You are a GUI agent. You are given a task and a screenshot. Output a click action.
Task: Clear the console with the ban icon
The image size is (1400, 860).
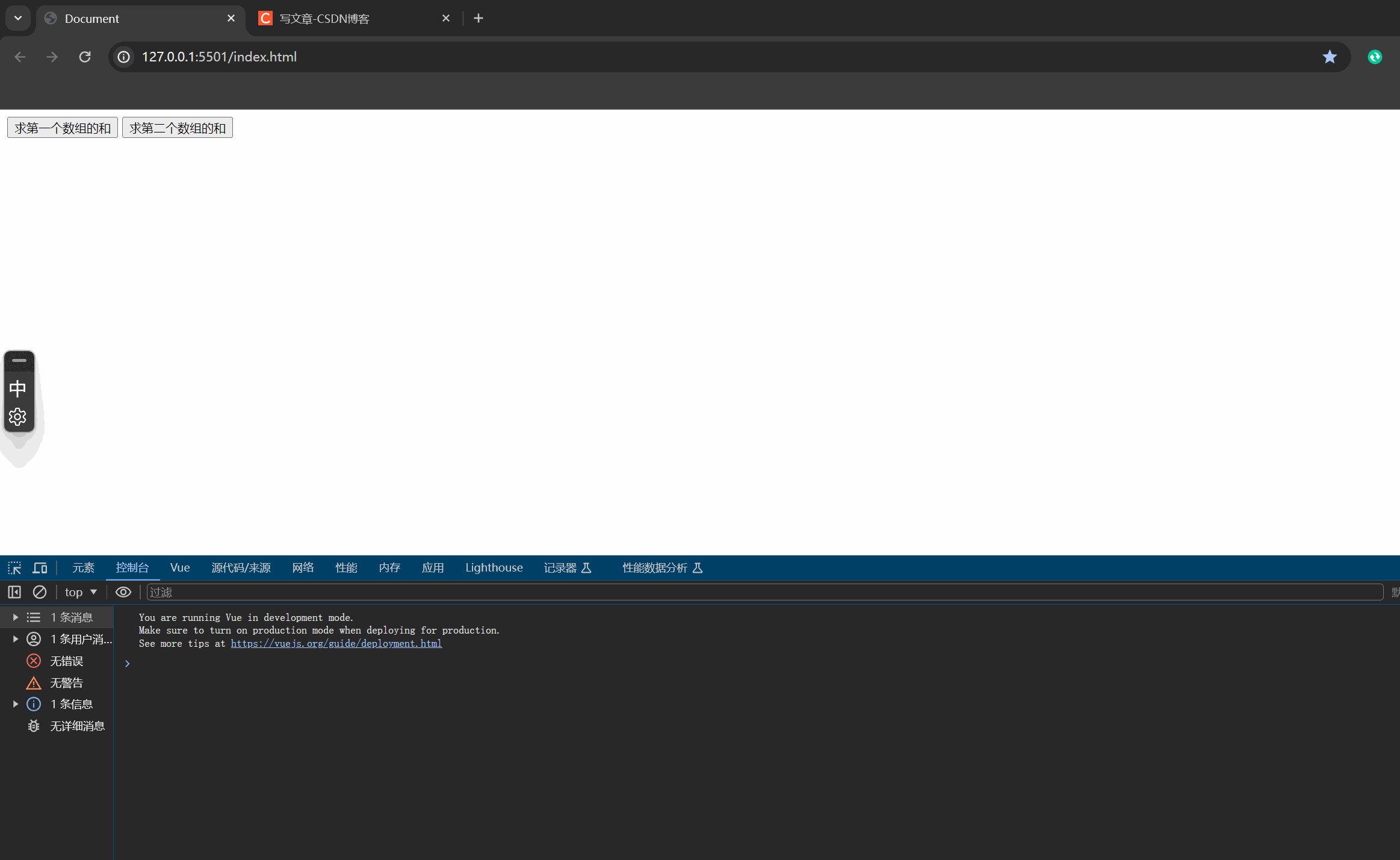(39, 592)
